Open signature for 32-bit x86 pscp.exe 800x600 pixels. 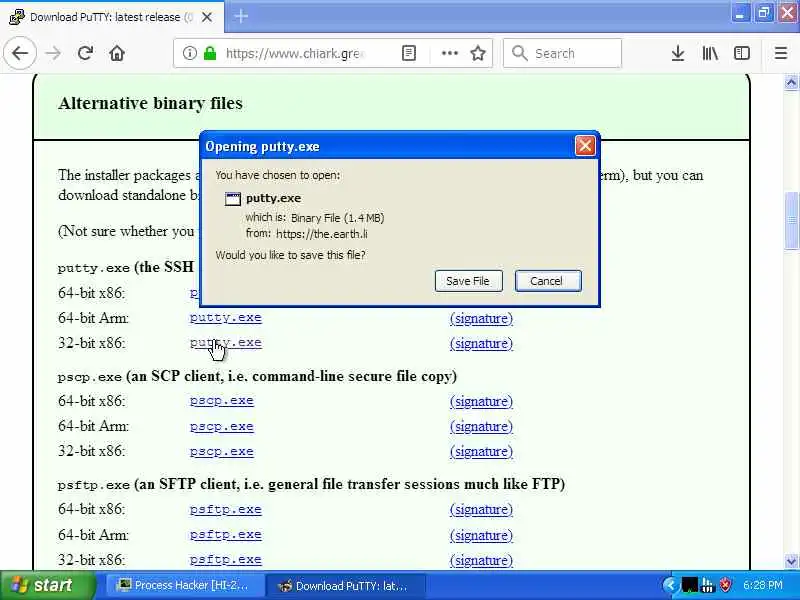click(x=481, y=452)
